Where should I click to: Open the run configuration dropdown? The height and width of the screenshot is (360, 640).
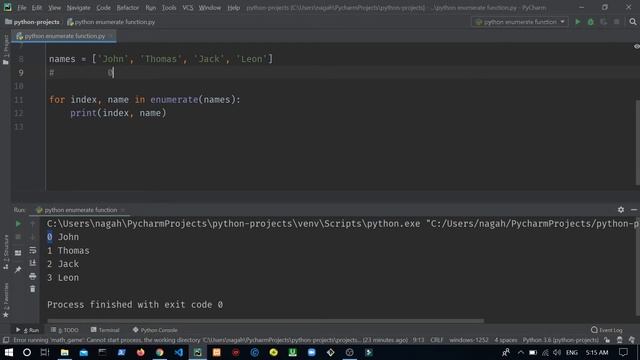click(520, 22)
